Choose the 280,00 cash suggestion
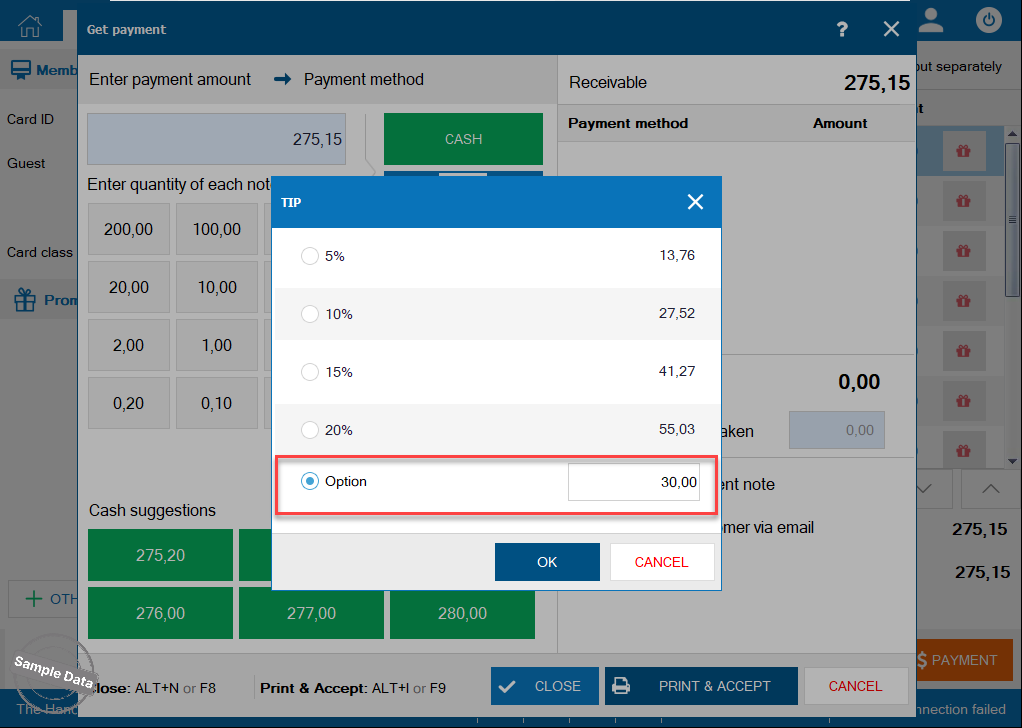 462,613
